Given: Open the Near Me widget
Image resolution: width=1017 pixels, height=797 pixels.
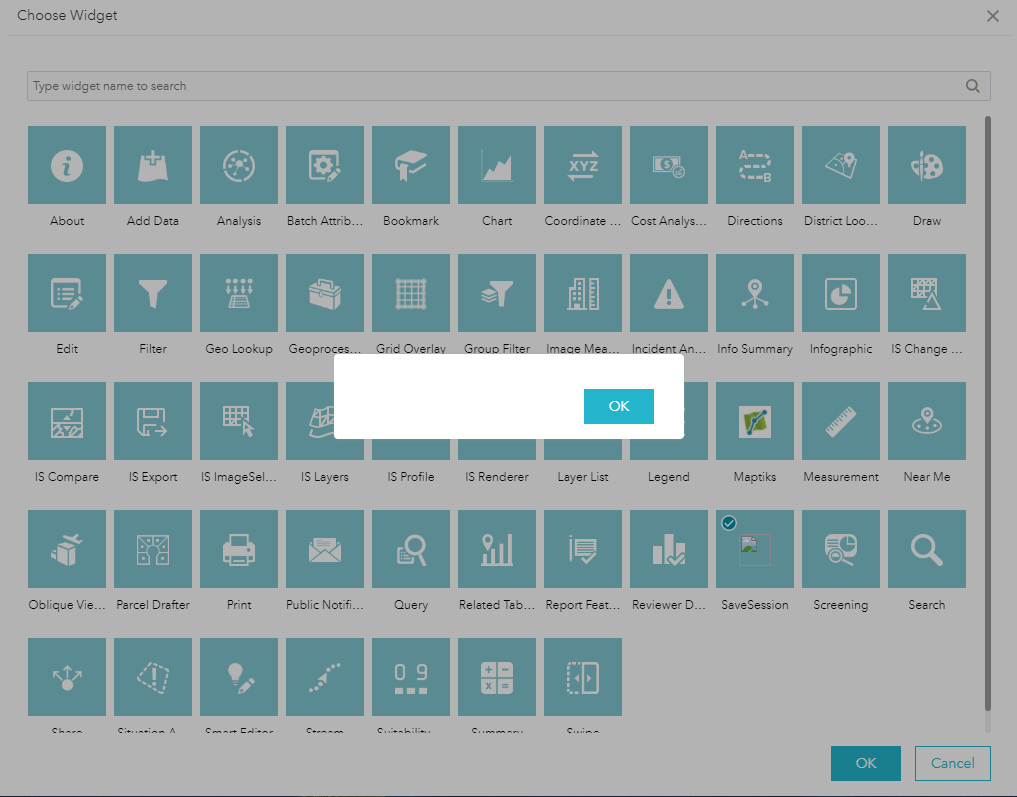Looking at the screenshot, I should (926, 421).
